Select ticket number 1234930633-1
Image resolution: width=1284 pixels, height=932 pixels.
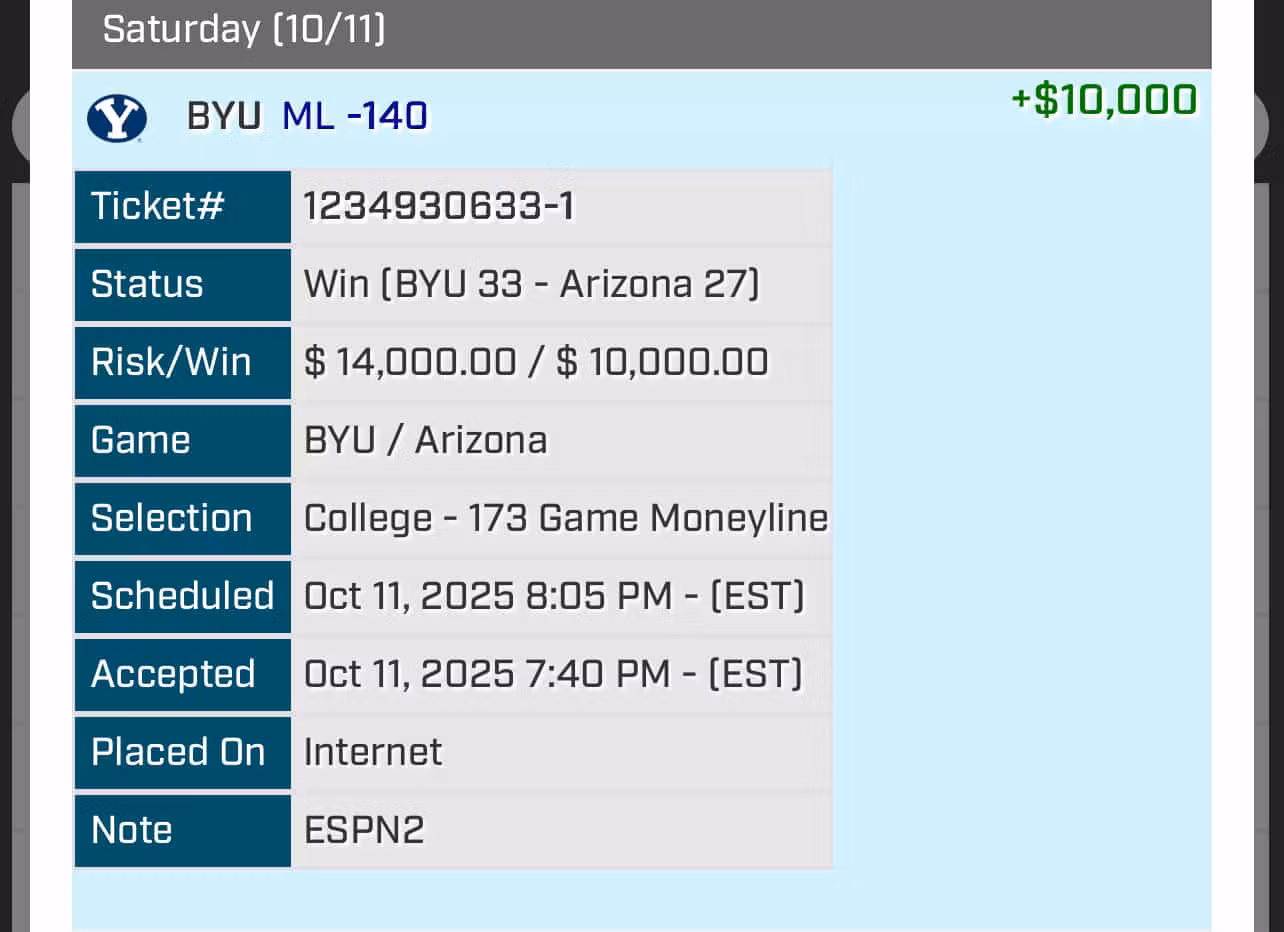coord(438,207)
